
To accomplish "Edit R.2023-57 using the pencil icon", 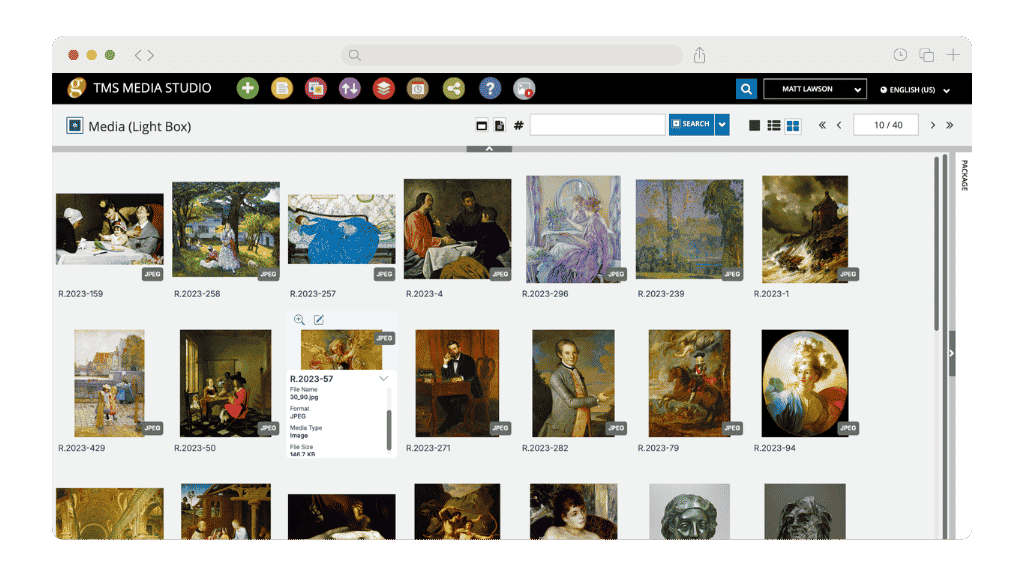I will click(x=319, y=319).
